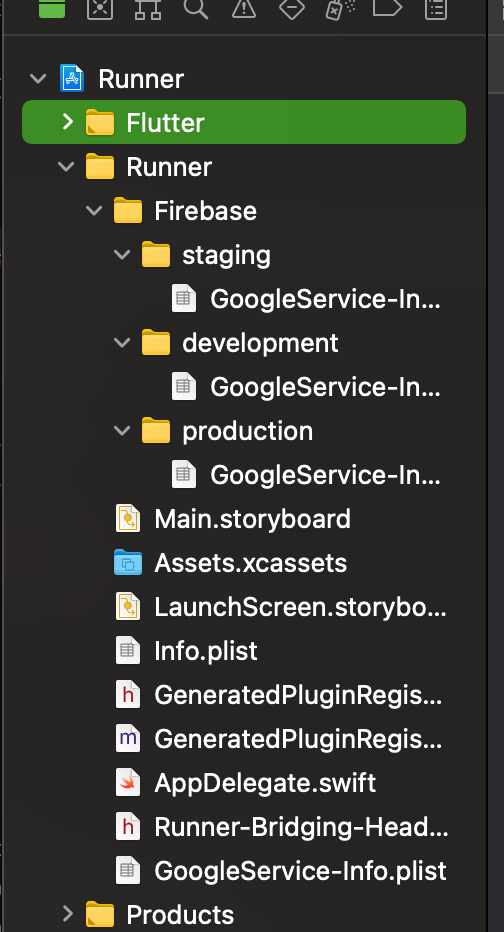504x932 pixels.
Task: Collapse the production folder
Action: click(122, 430)
